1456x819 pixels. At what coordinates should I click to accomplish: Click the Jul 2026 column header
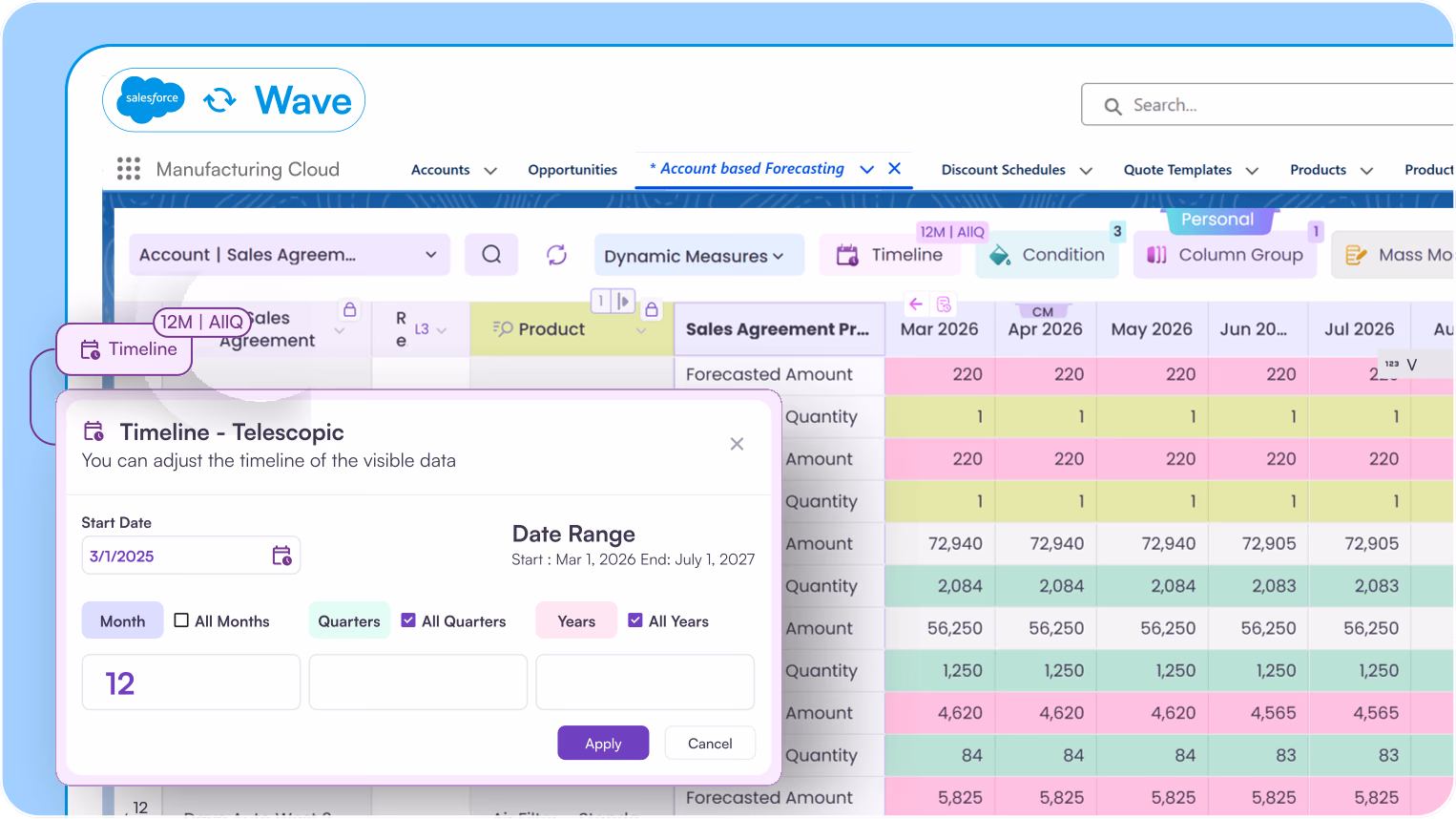click(1359, 329)
